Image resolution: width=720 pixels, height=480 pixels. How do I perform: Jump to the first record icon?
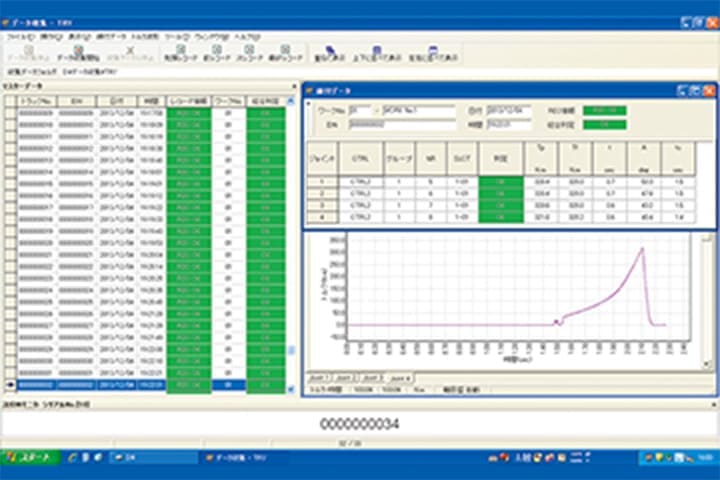[180, 52]
